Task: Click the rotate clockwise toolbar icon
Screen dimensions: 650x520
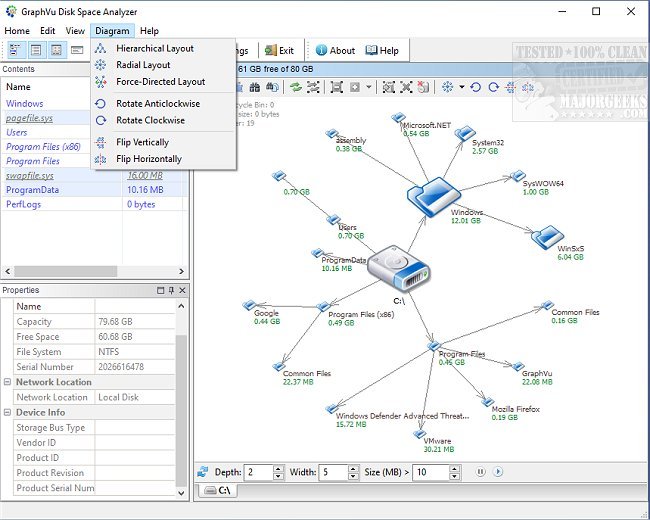Action: [493, 87]
